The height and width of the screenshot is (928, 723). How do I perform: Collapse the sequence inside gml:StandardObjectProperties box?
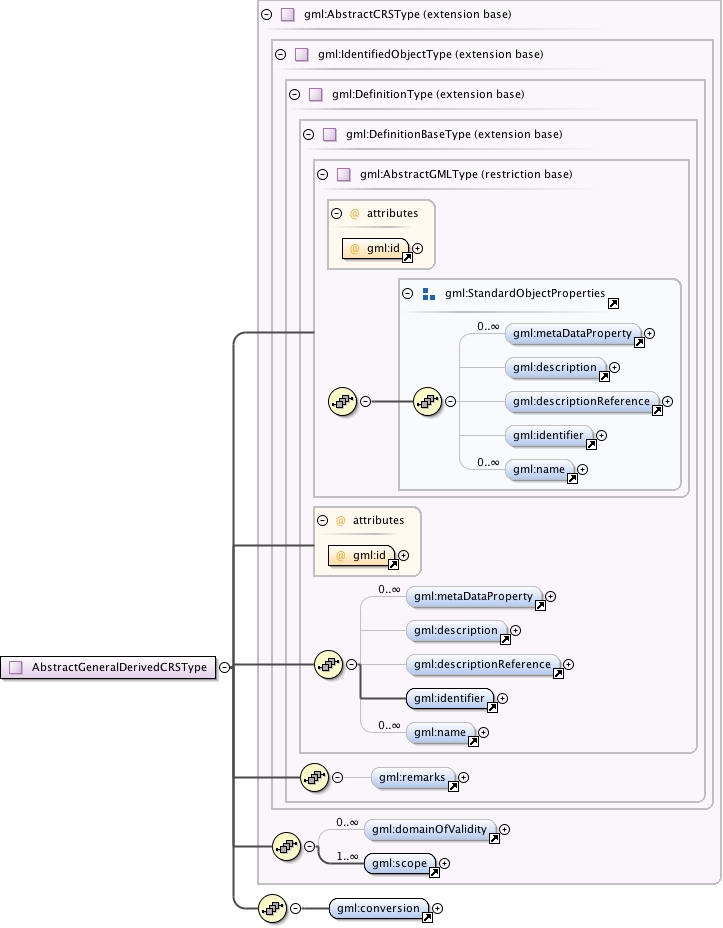pos(450,402)
